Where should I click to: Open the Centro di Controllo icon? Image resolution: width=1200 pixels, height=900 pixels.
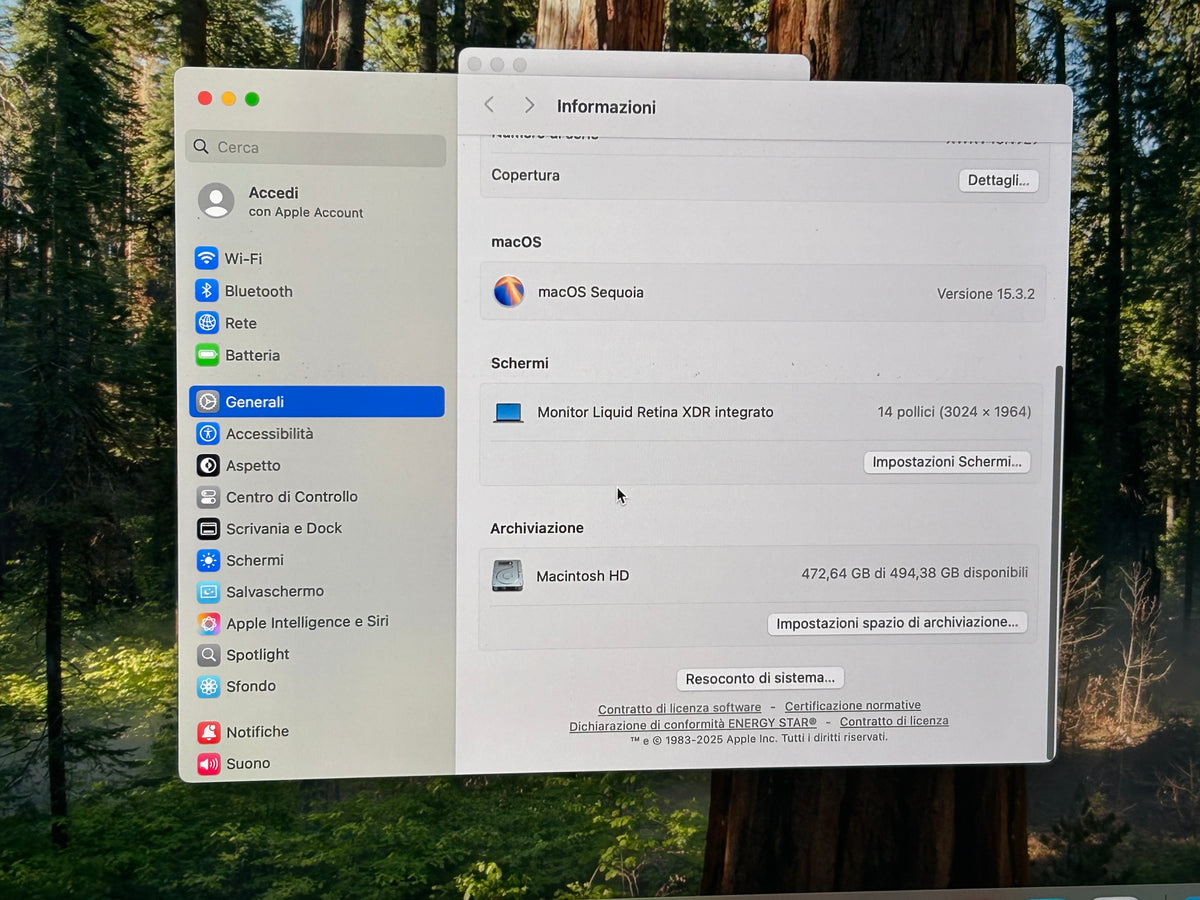[x=208, y=497]
